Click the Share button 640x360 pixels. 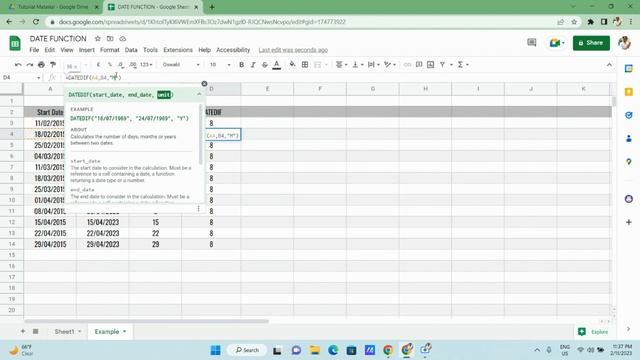591,43
